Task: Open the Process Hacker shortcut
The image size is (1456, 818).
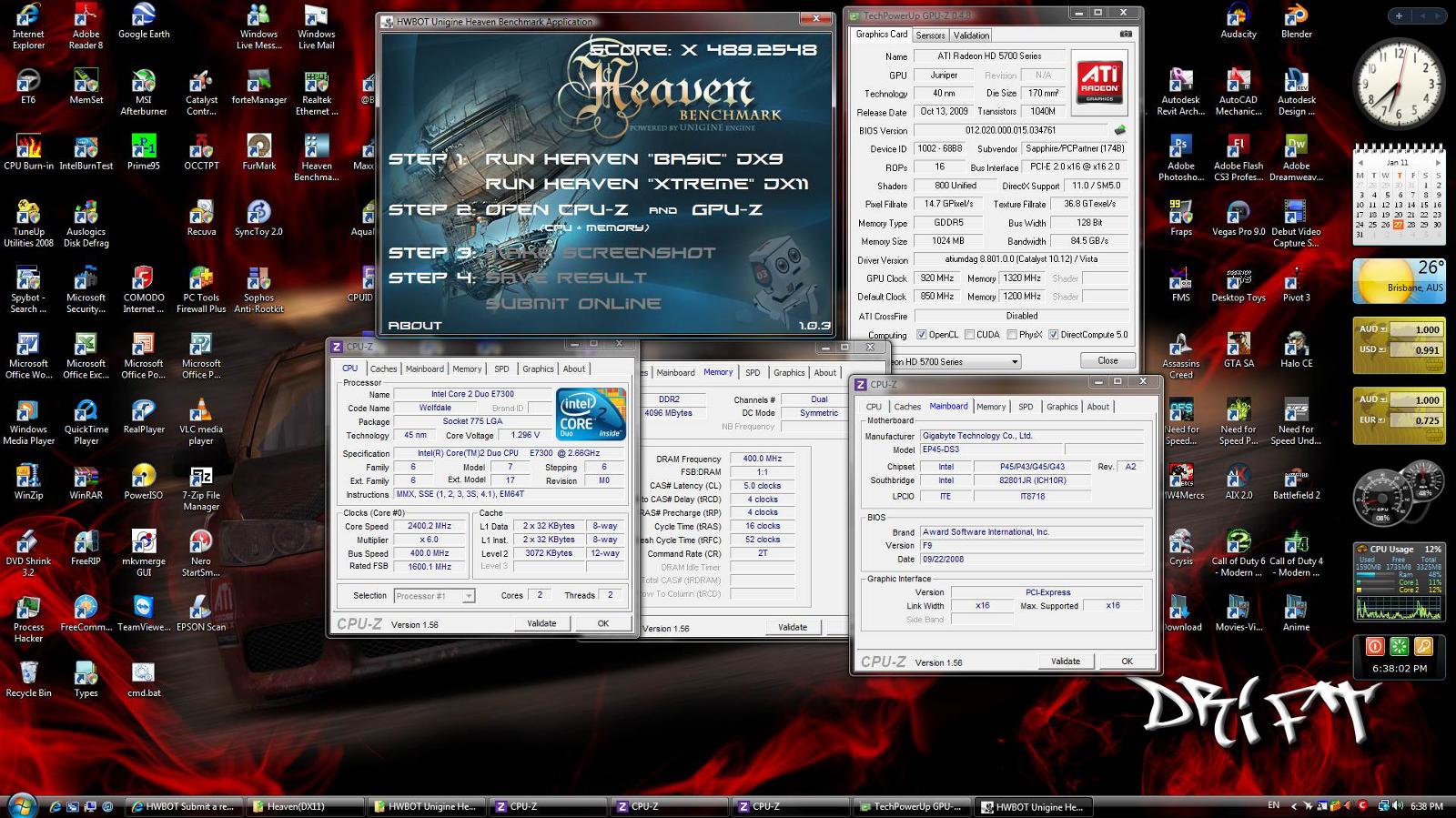Action: (x=28, y=619)
